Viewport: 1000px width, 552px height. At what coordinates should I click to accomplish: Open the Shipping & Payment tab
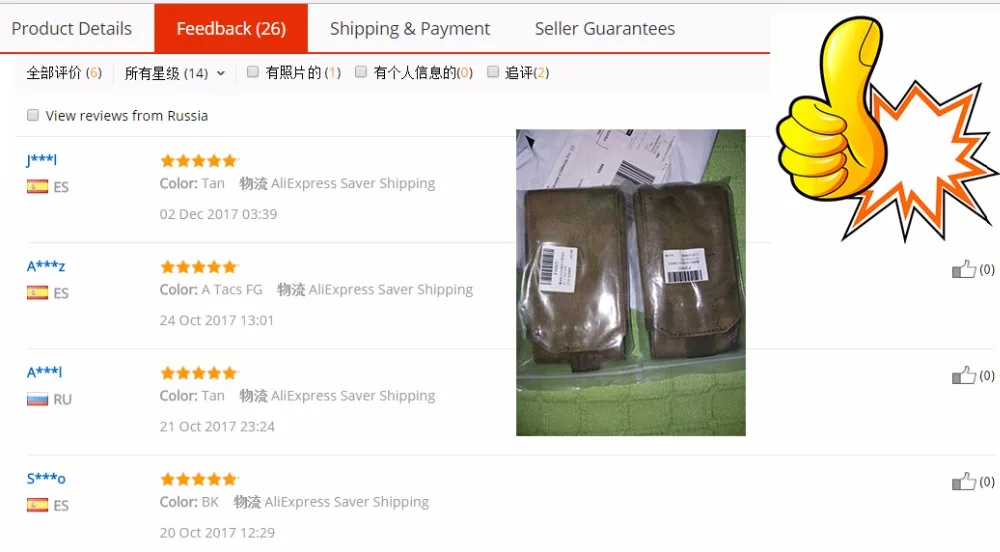pos(410,29)
